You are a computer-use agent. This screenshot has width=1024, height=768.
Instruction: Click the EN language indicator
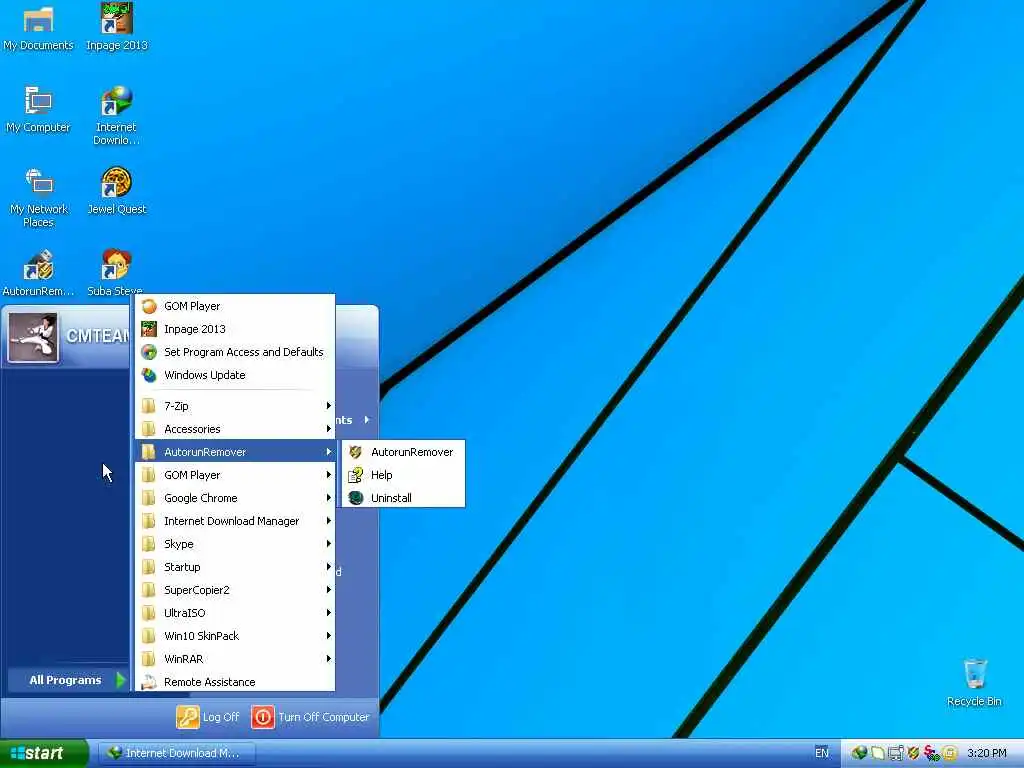point(822,753)
